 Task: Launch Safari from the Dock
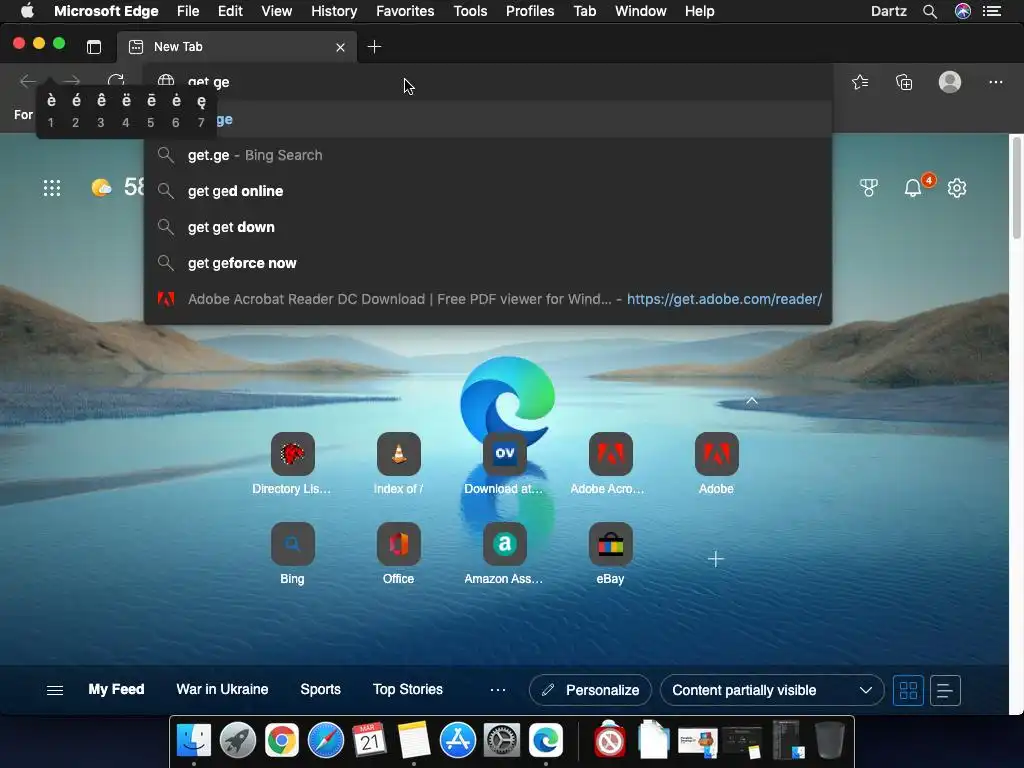tap(326, 741)
